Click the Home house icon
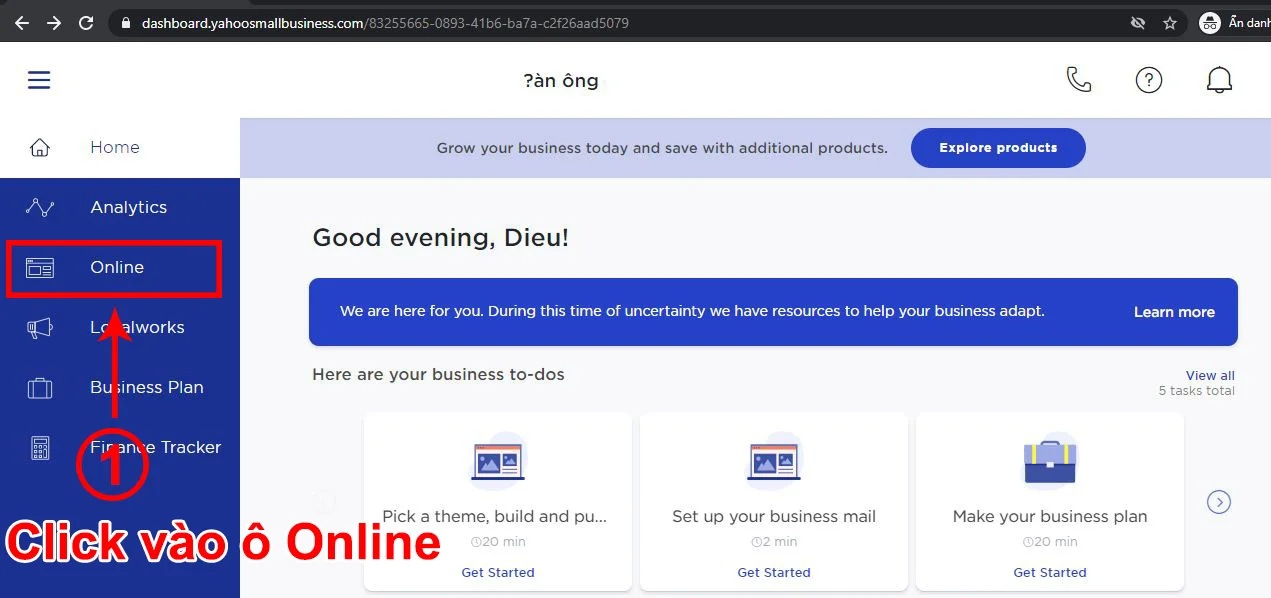Image resolution: width=1271 pixels, height=598 pixels. click(39, 146)
